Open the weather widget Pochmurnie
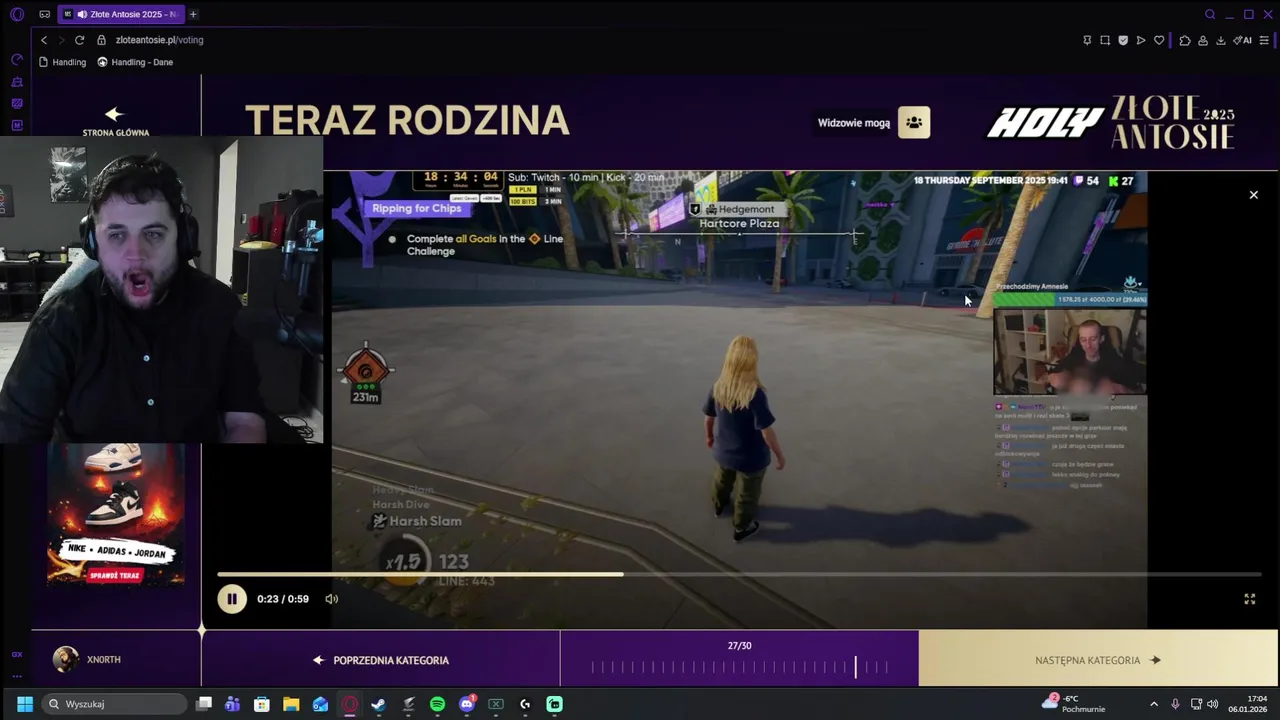This screenshot has height=720, width=1280. click(x=1074, y=704)
